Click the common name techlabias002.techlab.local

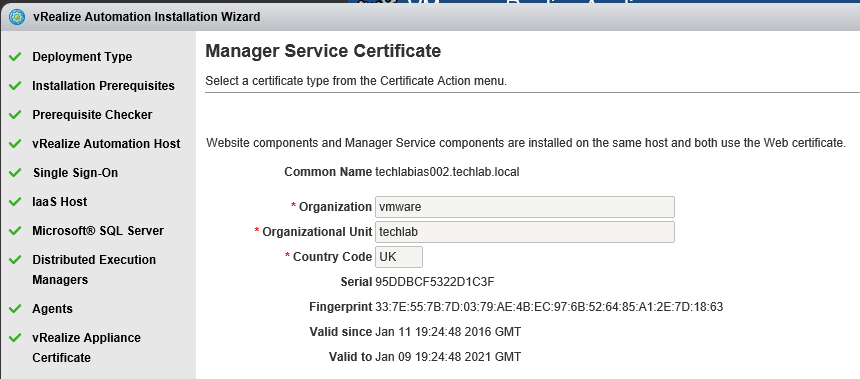[x=447, y=172]
